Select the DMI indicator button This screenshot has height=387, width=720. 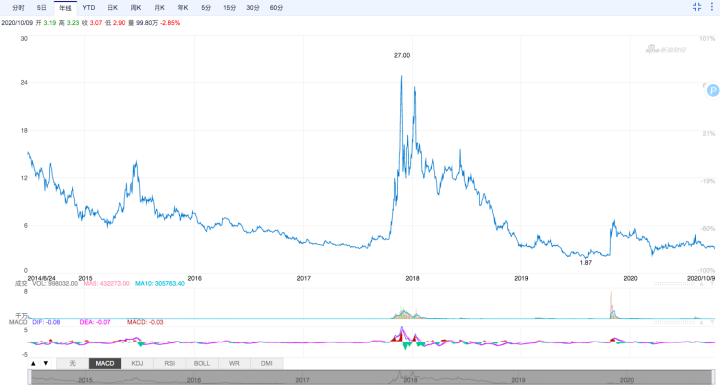pos(267,363)
